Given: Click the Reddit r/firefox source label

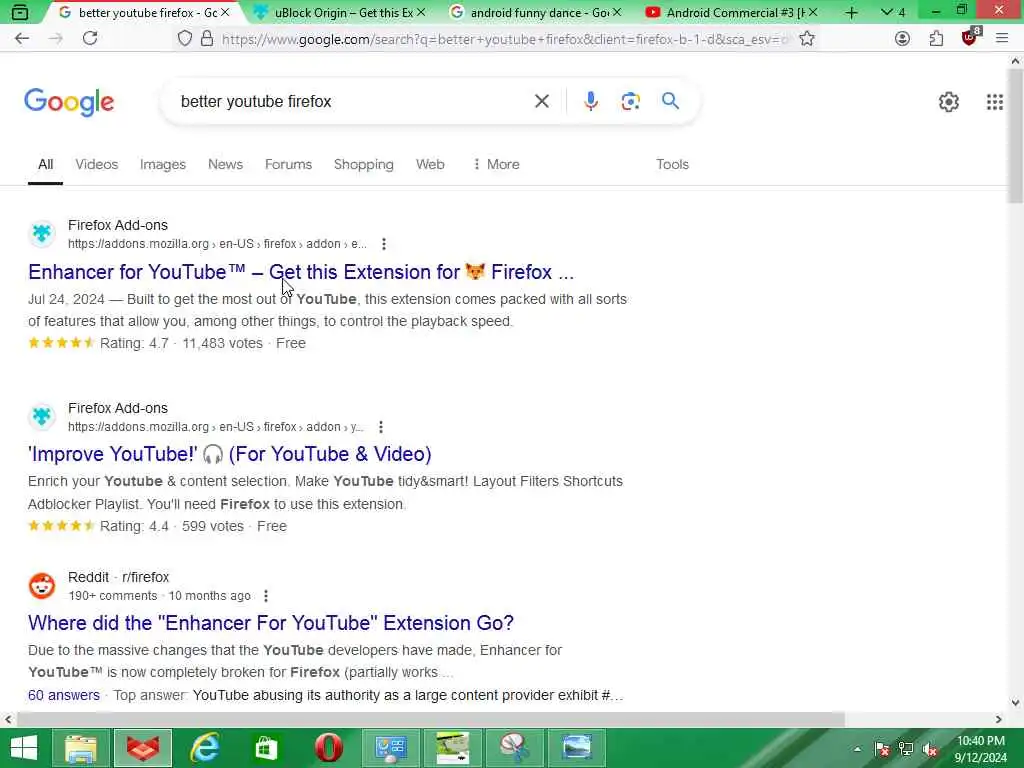Looking at the screenshot, I should [118, 577].
